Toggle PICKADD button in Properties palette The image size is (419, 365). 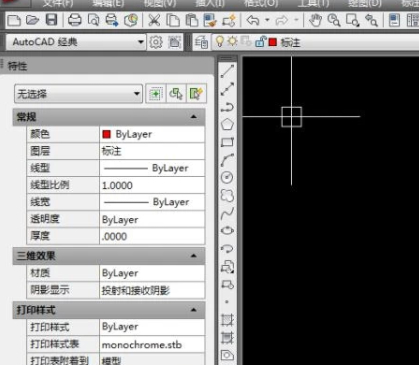[156, 94]
